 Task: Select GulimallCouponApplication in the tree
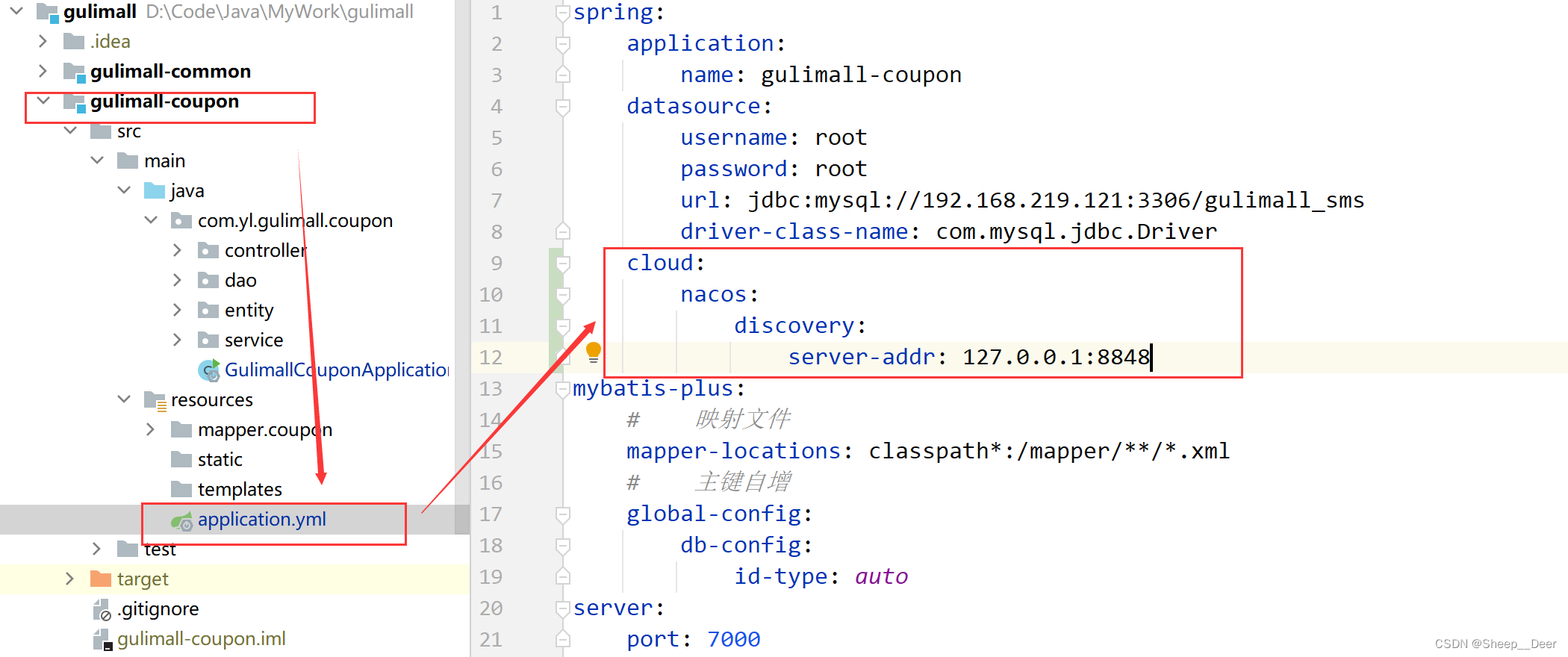pyautogui.click(x=337, y=370)
